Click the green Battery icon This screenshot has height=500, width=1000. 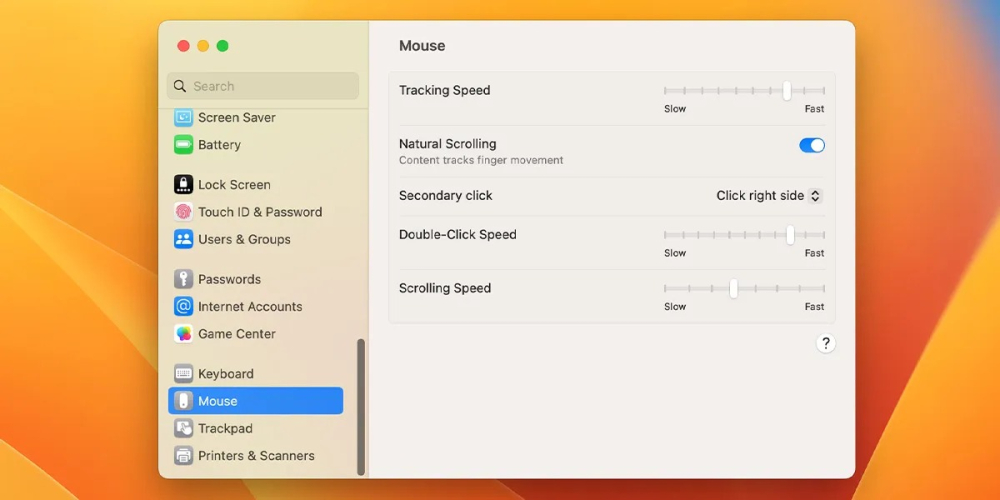point(183,145)
